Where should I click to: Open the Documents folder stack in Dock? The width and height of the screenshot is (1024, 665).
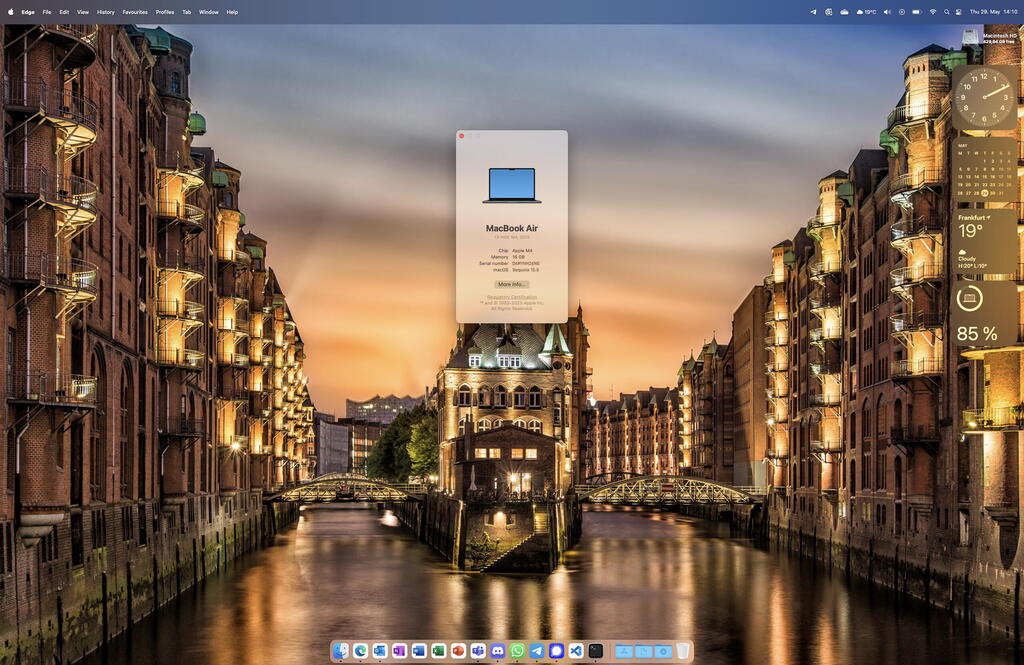643,651
